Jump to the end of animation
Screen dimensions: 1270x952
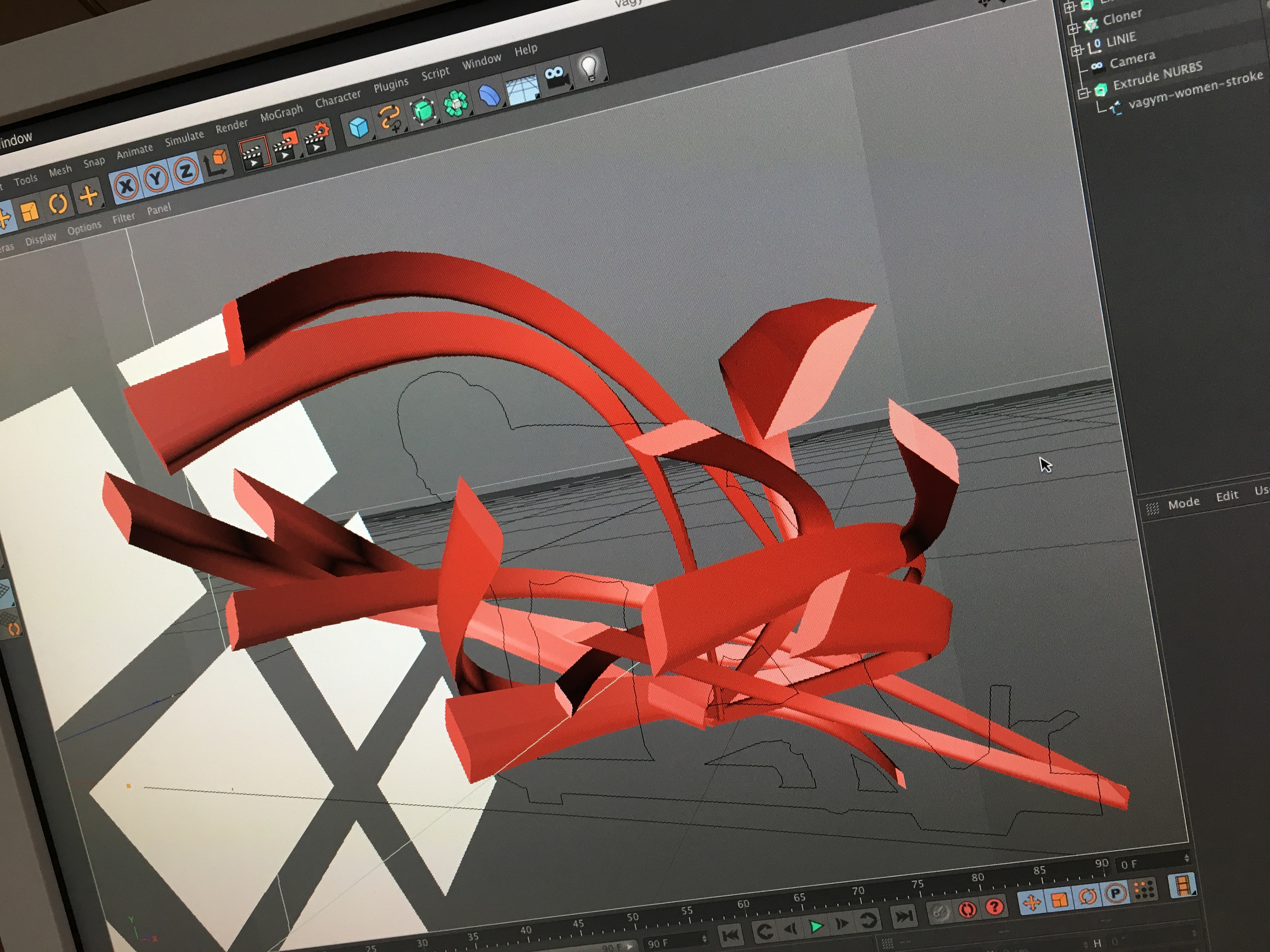[904, 916]
